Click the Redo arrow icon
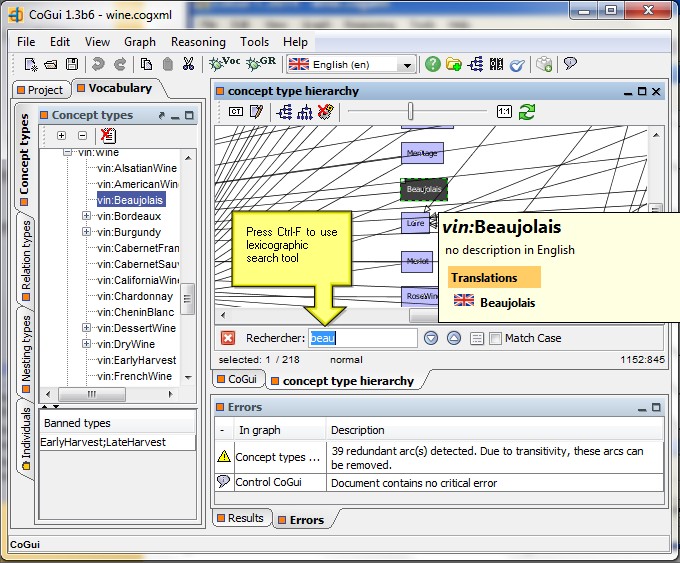This screenshot has height=563, width=680. (120, 64)
